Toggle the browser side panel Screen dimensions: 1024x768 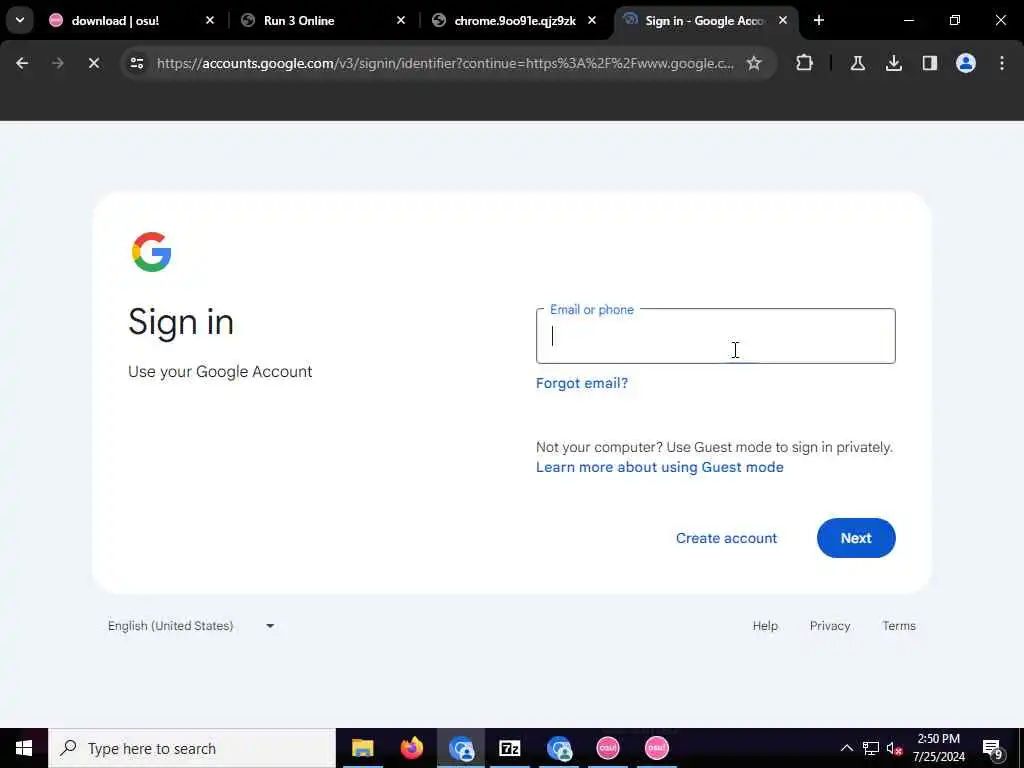point(929,63)
